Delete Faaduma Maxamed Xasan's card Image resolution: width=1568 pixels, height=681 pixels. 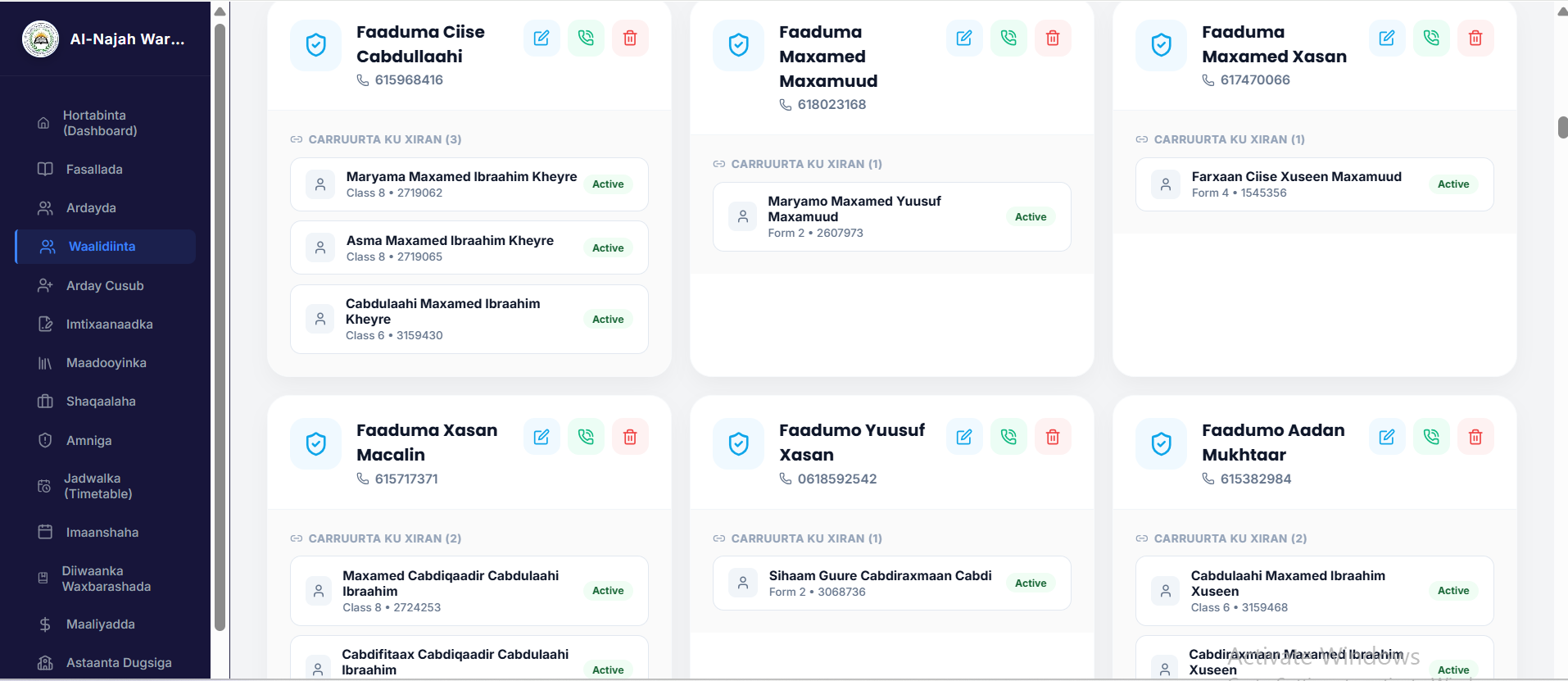click(x=1475, y=39)
